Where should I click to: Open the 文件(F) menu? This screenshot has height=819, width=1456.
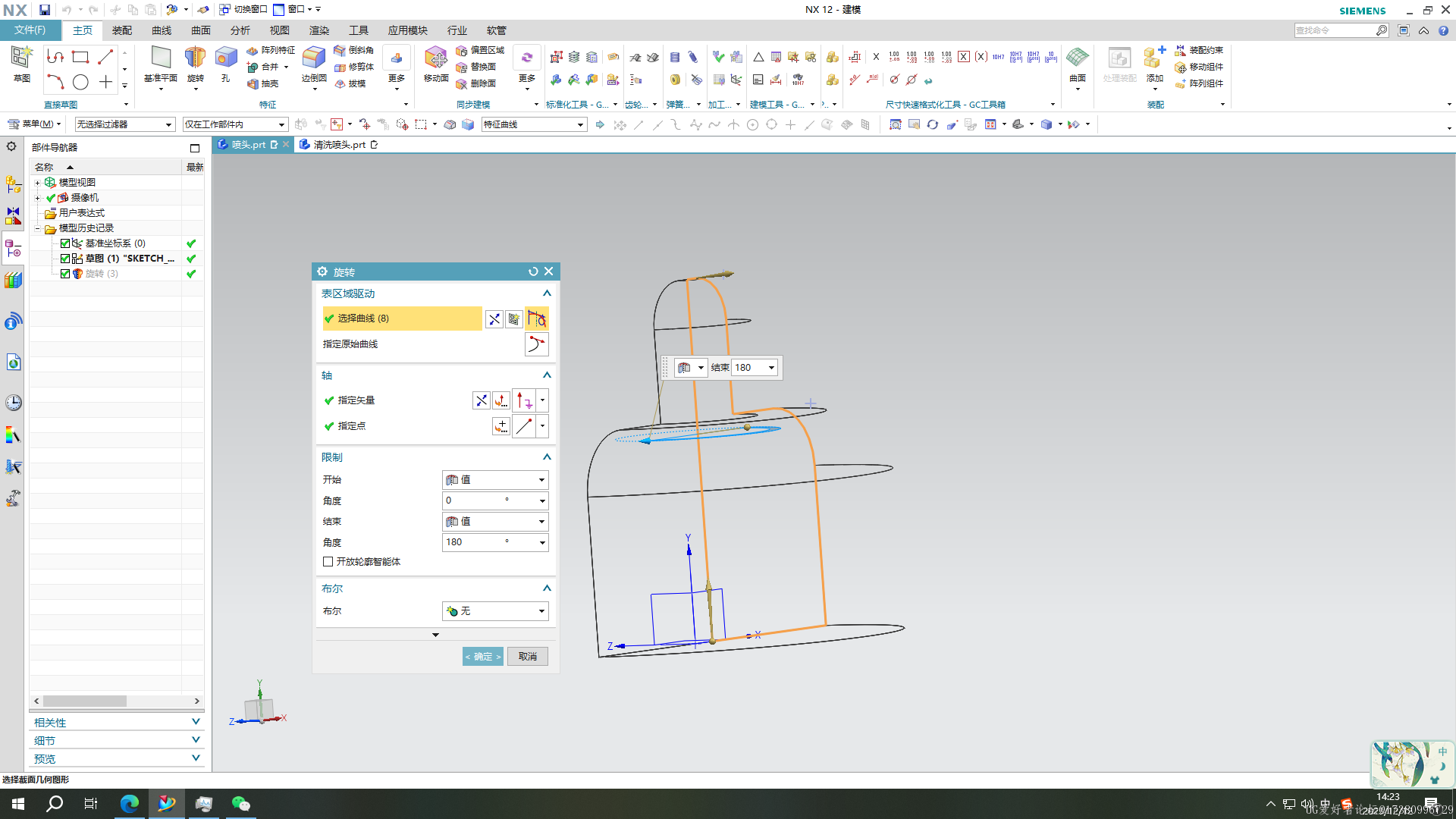30,30
